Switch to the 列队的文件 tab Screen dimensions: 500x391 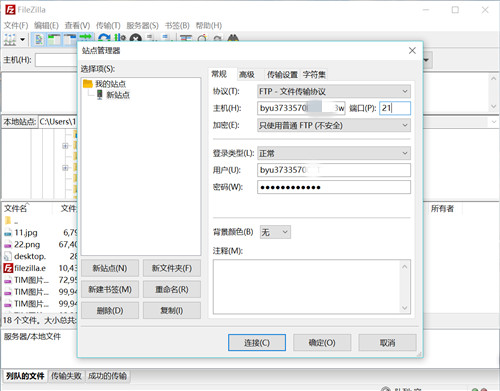[x=25, y=376]
